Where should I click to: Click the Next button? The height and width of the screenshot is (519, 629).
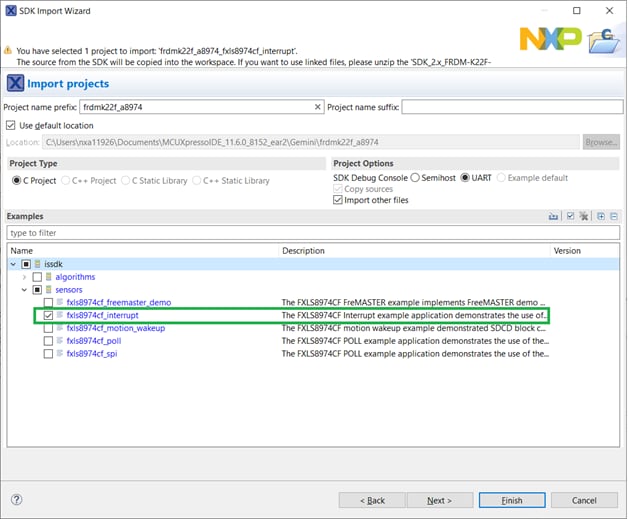point(439,500)
